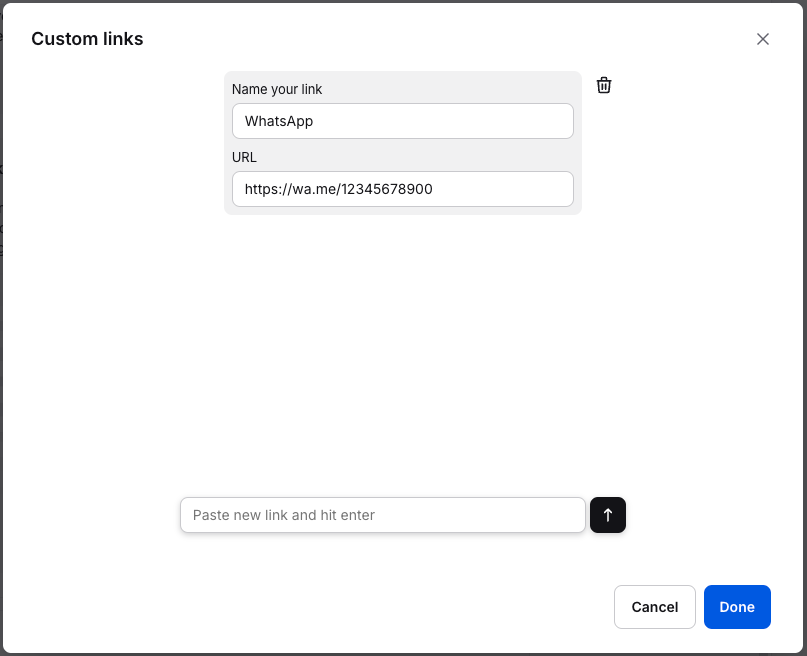Close the Custom links dialog
This screenshot has height=656, width=807.
(763, 39)
